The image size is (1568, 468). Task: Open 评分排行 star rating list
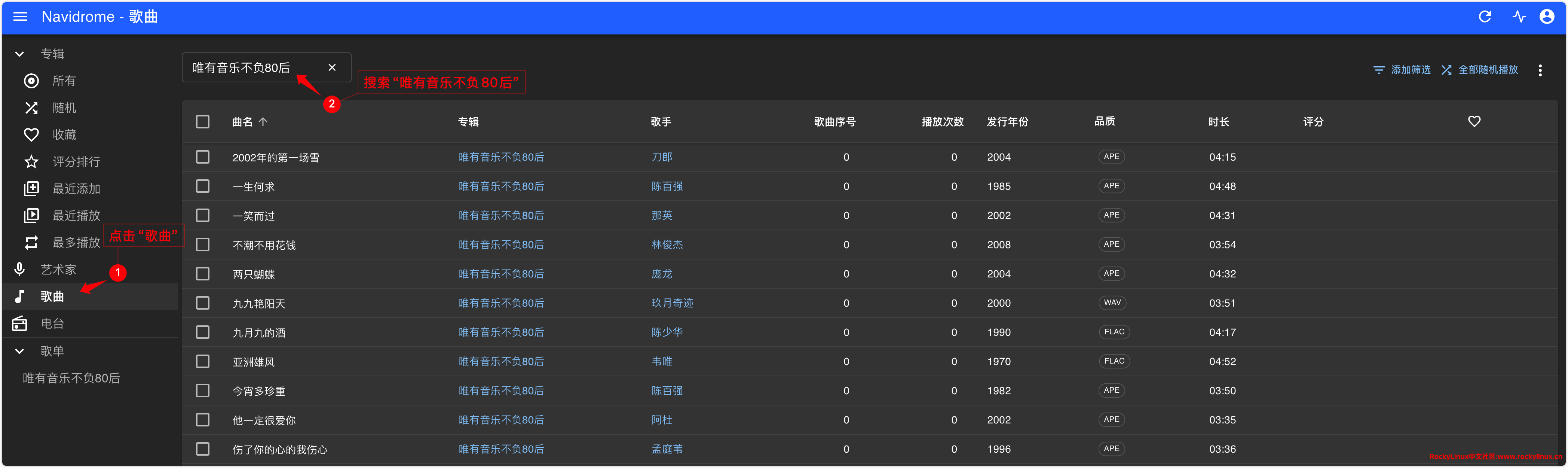click(x=76, y=161)
